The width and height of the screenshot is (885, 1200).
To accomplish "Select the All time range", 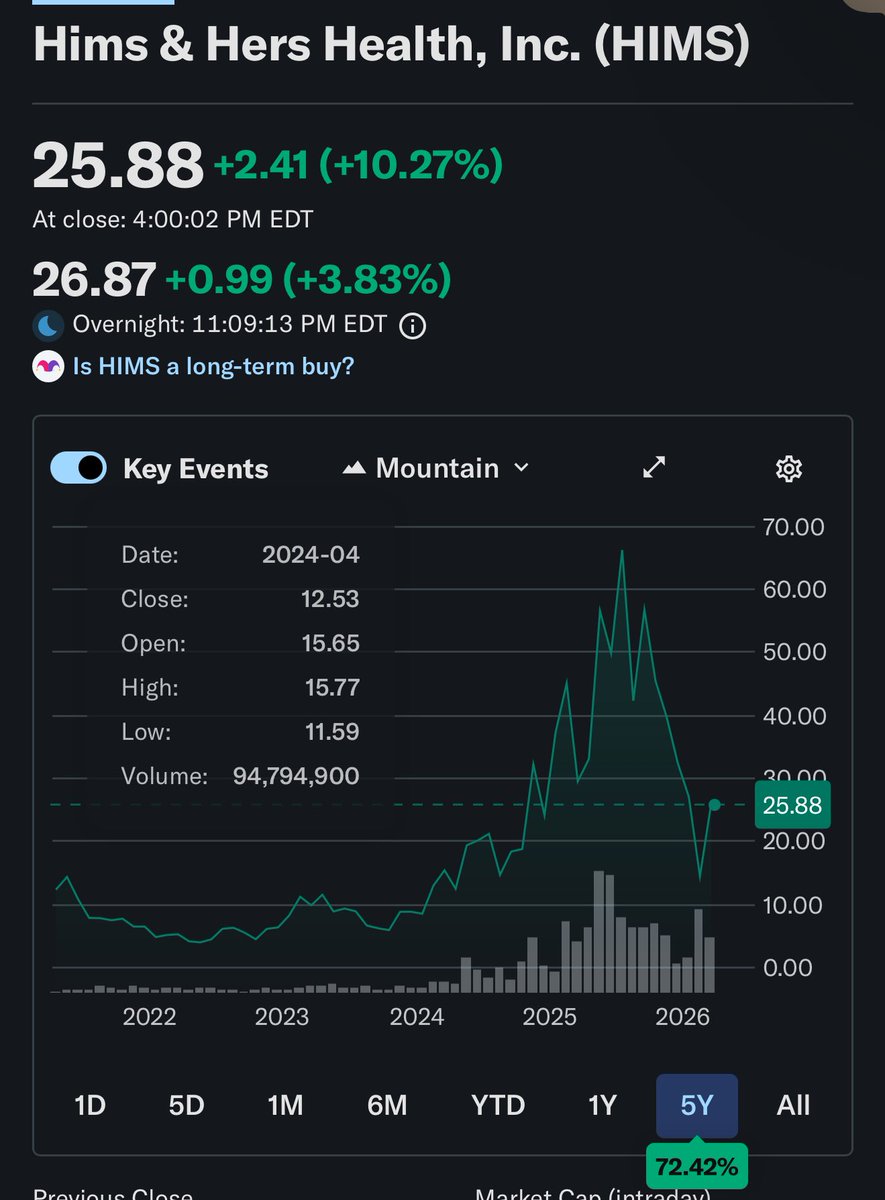I will pyautogui.click(x=793, y=1105).
